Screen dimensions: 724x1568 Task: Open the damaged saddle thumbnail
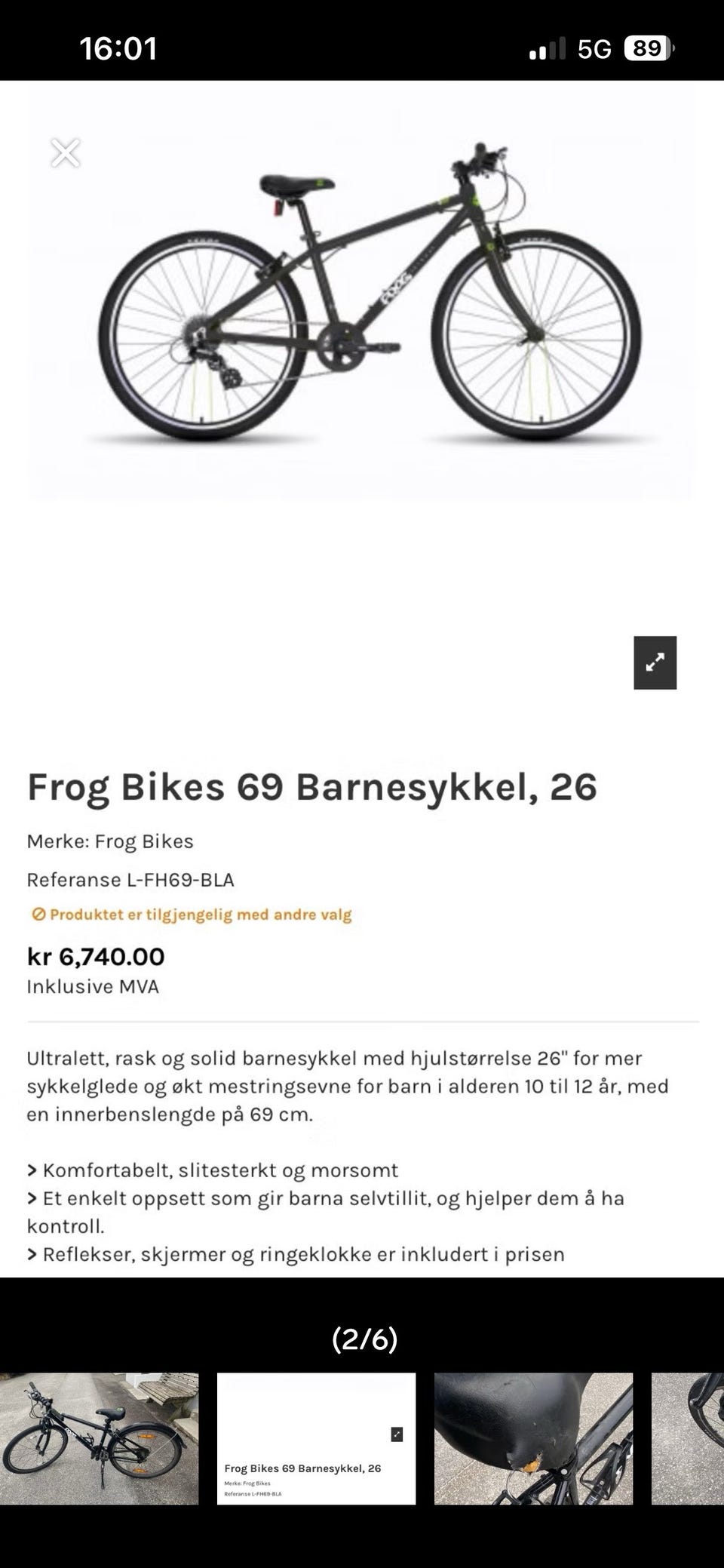(533, 1438)
